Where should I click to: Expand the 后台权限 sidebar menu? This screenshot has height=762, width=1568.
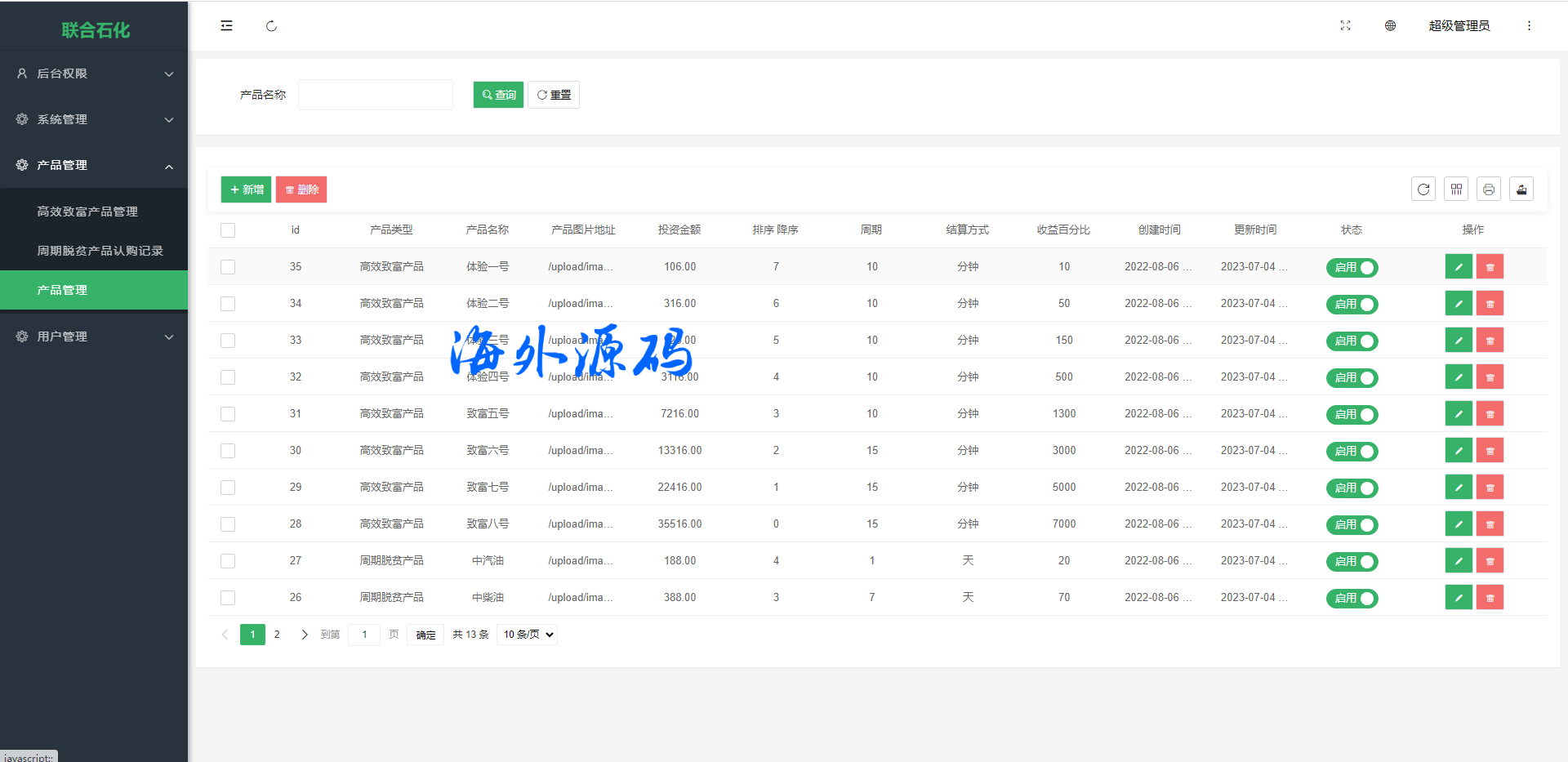click(x=94, y=74)
